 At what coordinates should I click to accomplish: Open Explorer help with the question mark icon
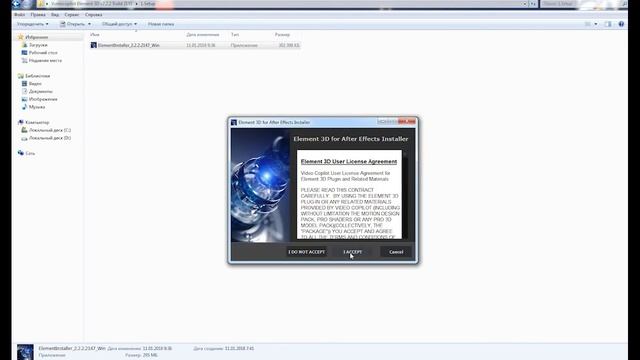621,24
